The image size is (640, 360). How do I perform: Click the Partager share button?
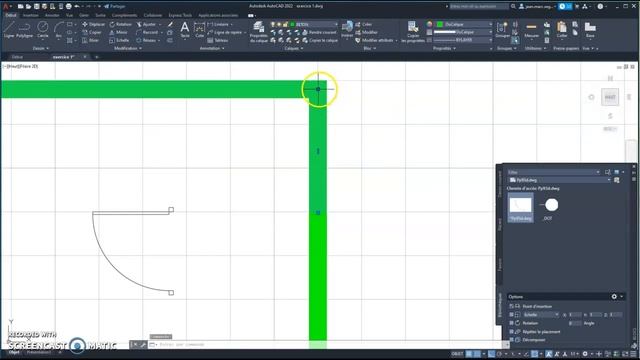(115, 6)
